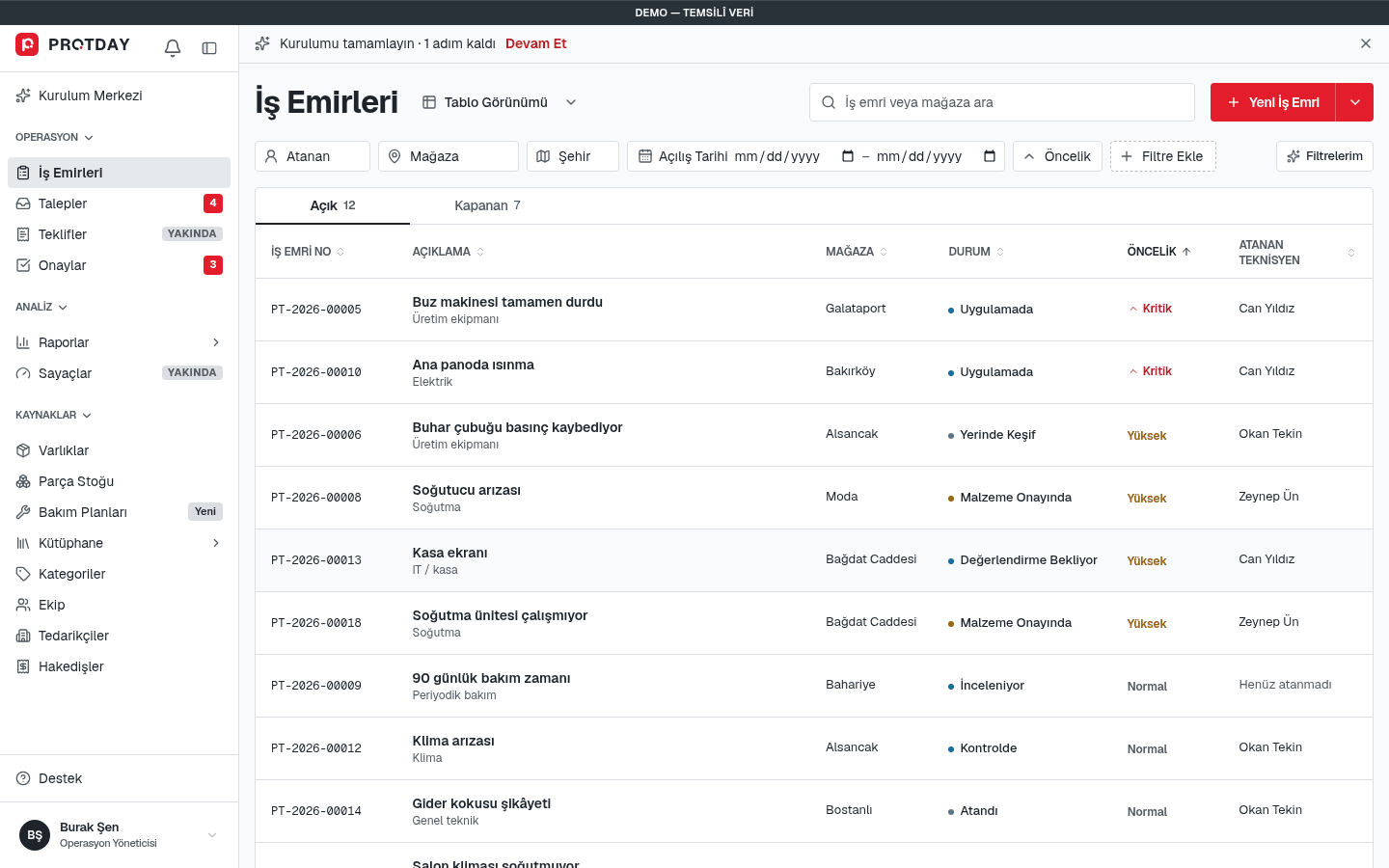Collapse the KAYNAKLAR section
The image size is (1389, 868).
54,415
